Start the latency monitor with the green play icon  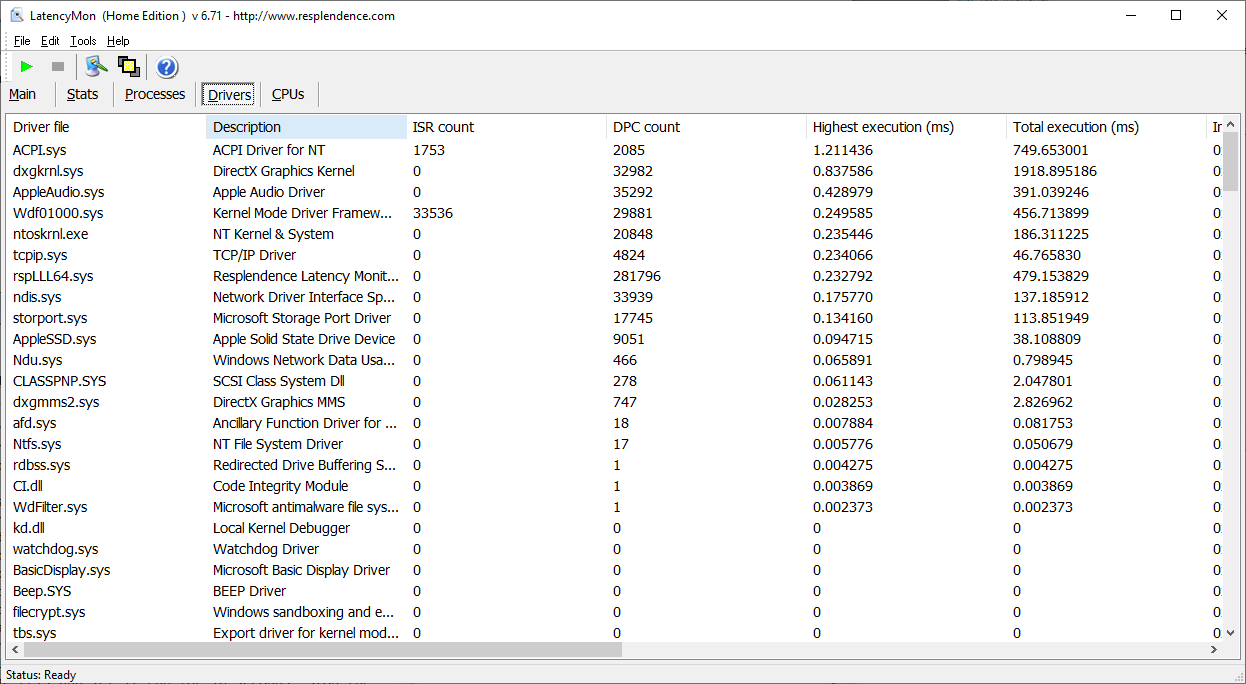27,67
